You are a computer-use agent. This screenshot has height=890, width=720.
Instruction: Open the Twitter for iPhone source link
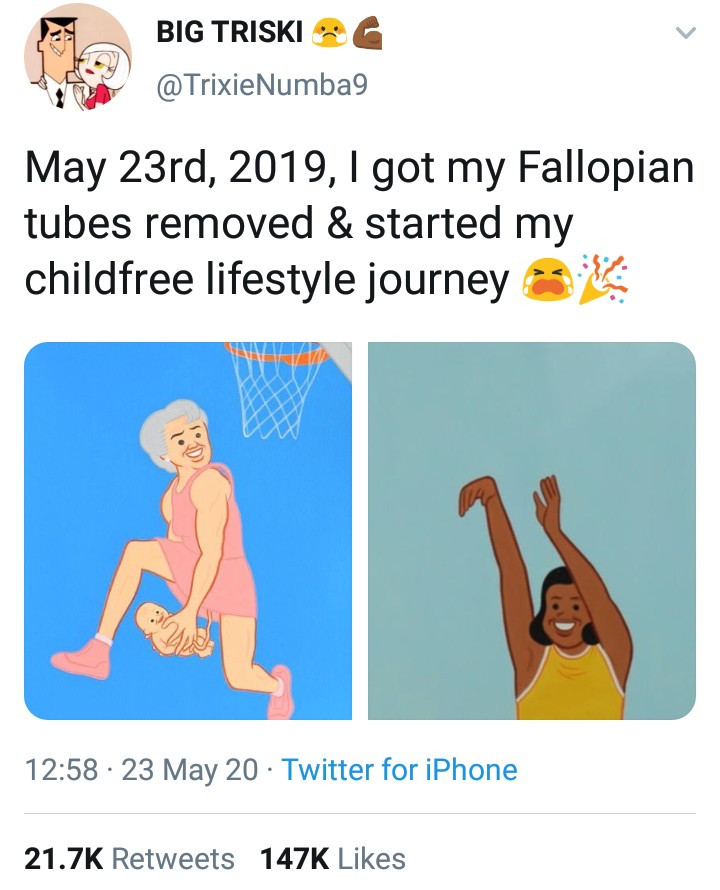pos(400,770)
